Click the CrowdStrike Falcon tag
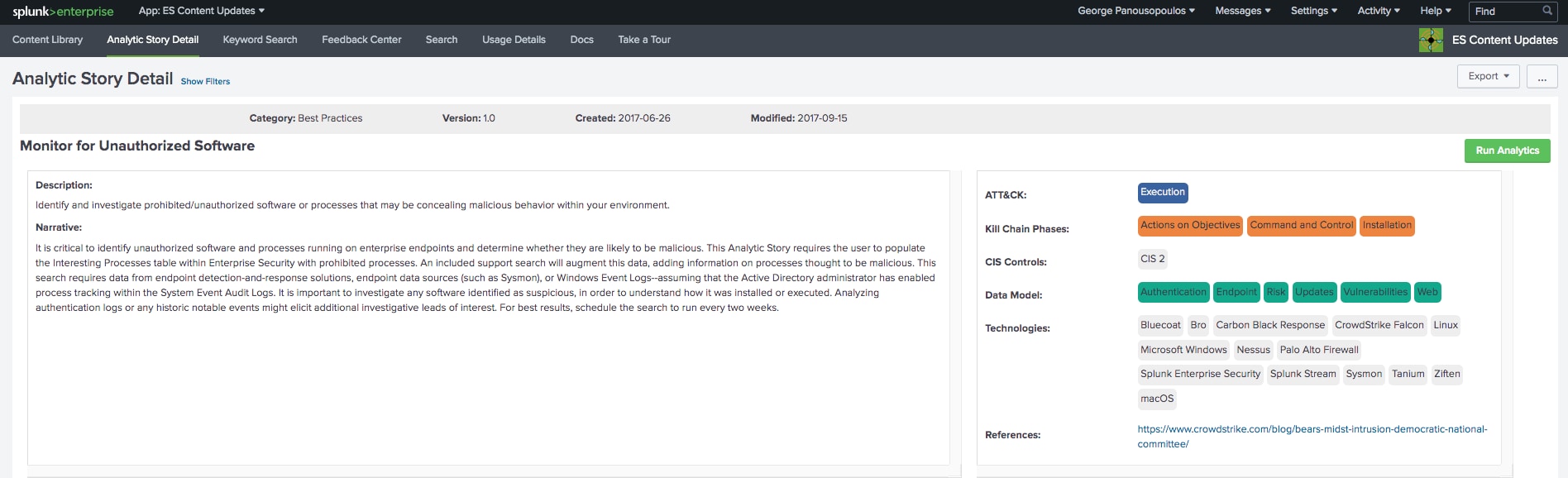The width and height of the screenshot is (1568, 478). [x=1379, y=325]
